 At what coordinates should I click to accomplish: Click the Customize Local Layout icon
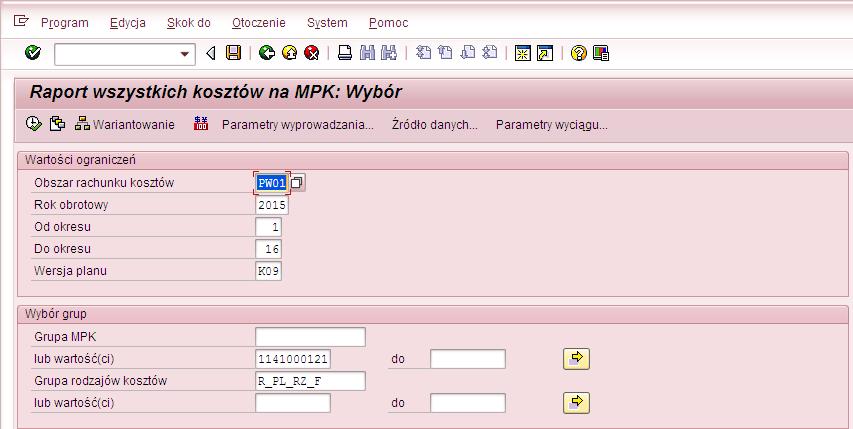pos(601,53)
